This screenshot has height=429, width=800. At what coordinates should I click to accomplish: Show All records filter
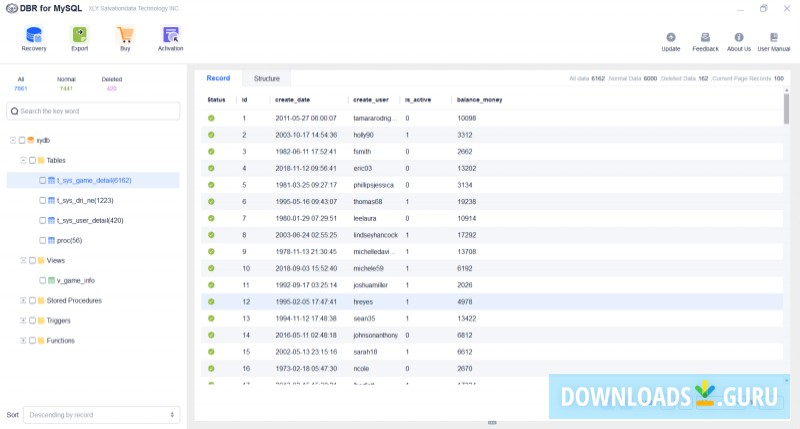pyautogui.click(x=21, y=84)
